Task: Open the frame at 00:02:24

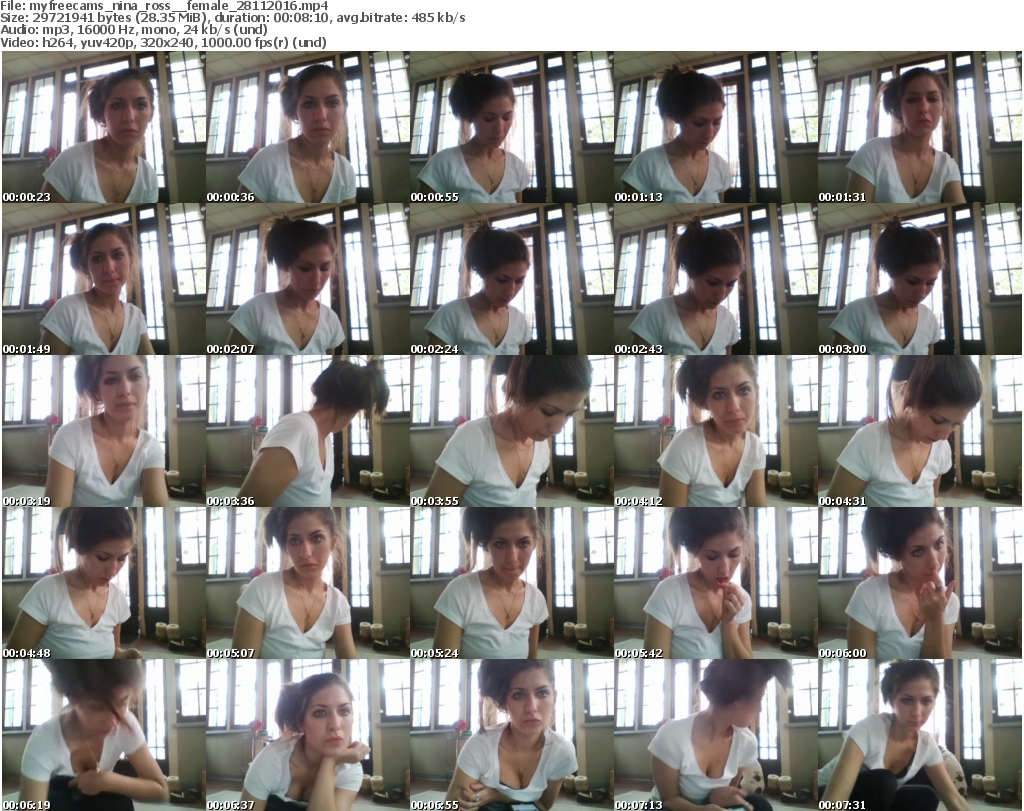Action: [512, 279]
